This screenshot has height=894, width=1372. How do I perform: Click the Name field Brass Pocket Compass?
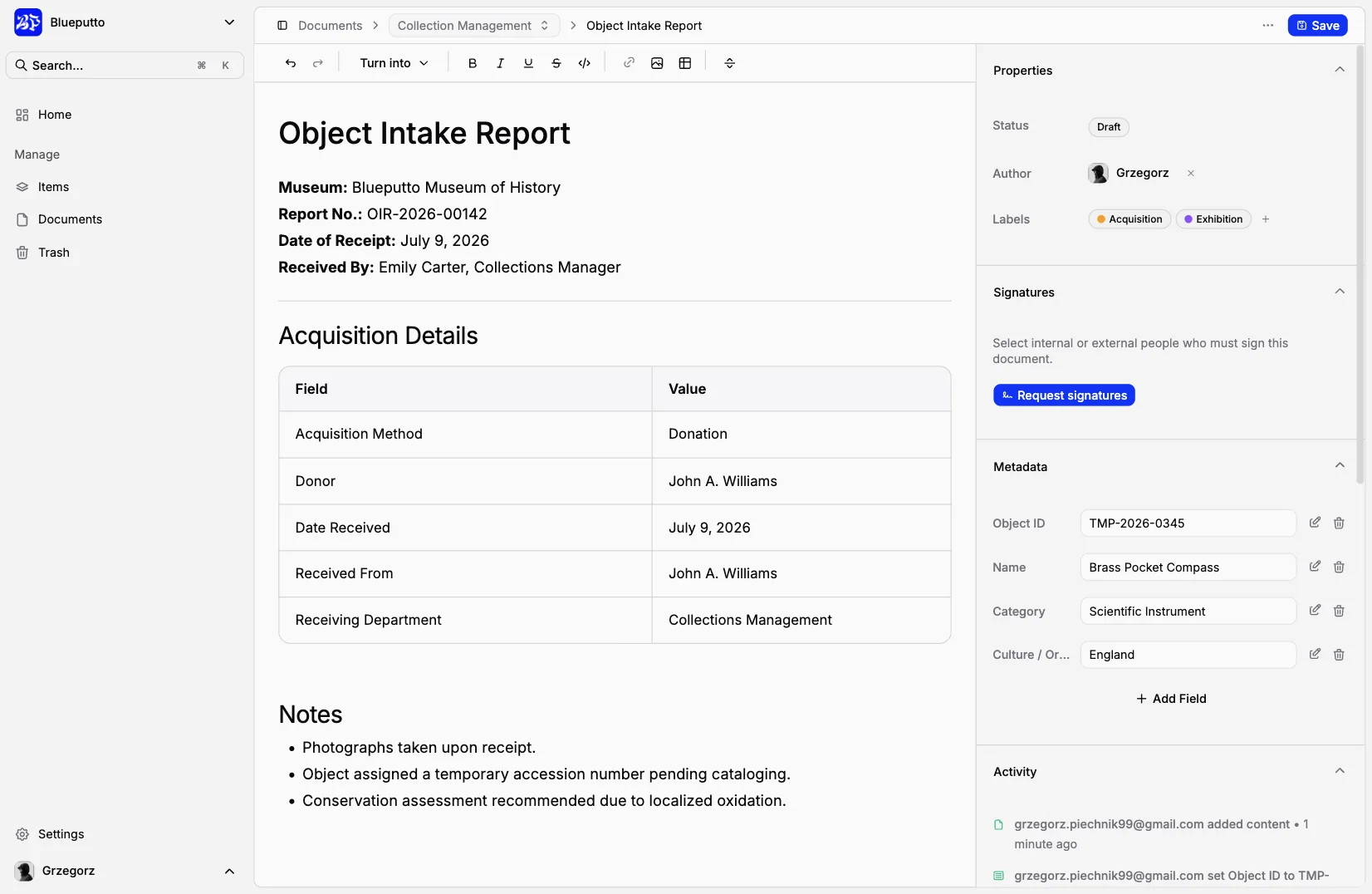point(1188,567)
